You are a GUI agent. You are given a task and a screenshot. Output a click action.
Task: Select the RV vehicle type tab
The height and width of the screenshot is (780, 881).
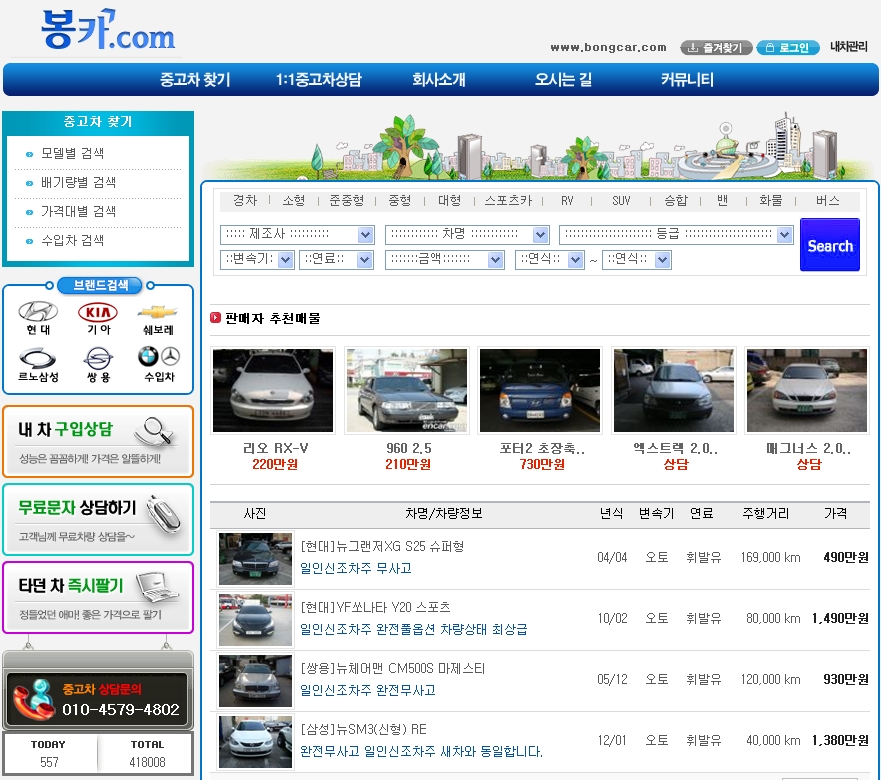click(x=567, y=201)
